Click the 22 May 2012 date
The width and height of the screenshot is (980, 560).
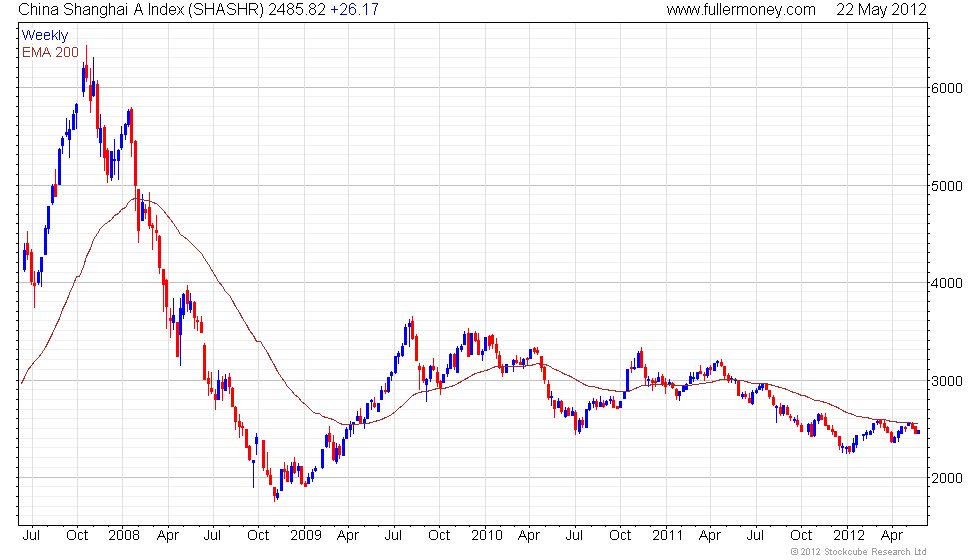(881, 9)
